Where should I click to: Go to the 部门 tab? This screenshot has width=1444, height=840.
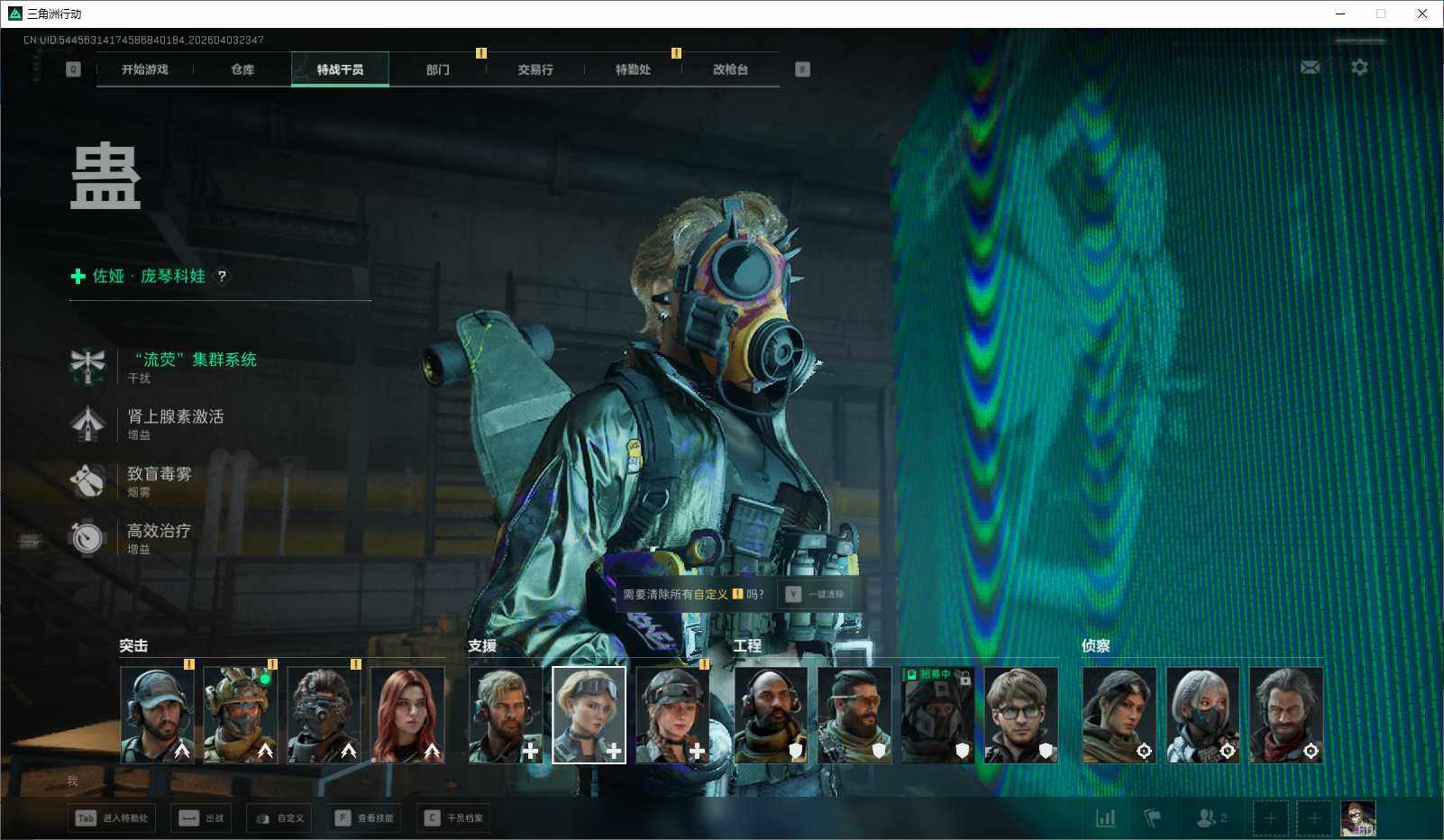click(x=438, y=69)
